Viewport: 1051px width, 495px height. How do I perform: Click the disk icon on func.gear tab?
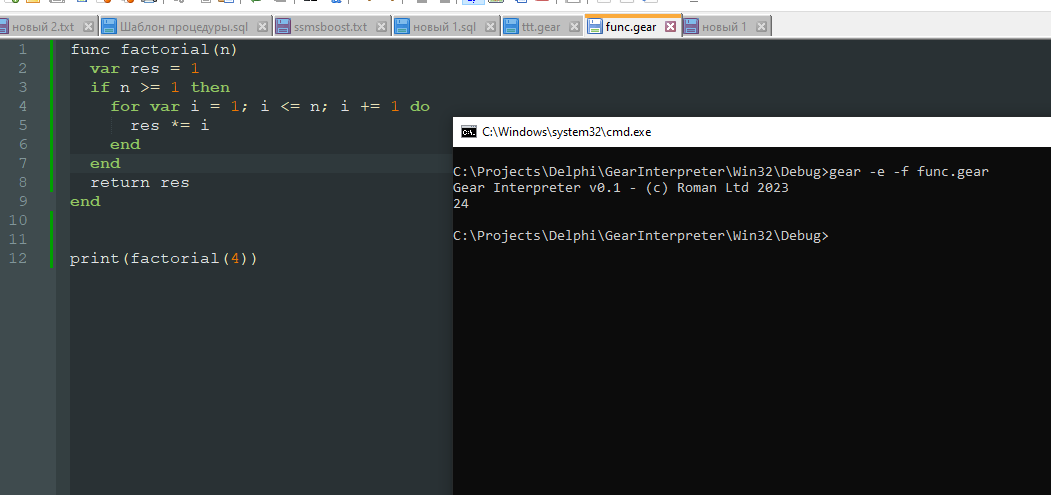pos(594,27)
